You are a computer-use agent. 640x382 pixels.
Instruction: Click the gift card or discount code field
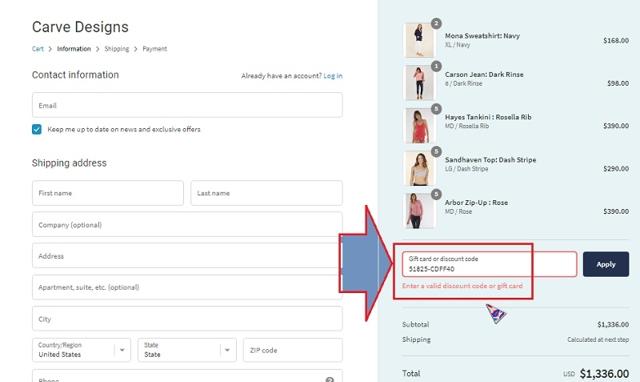coord(489,264)
